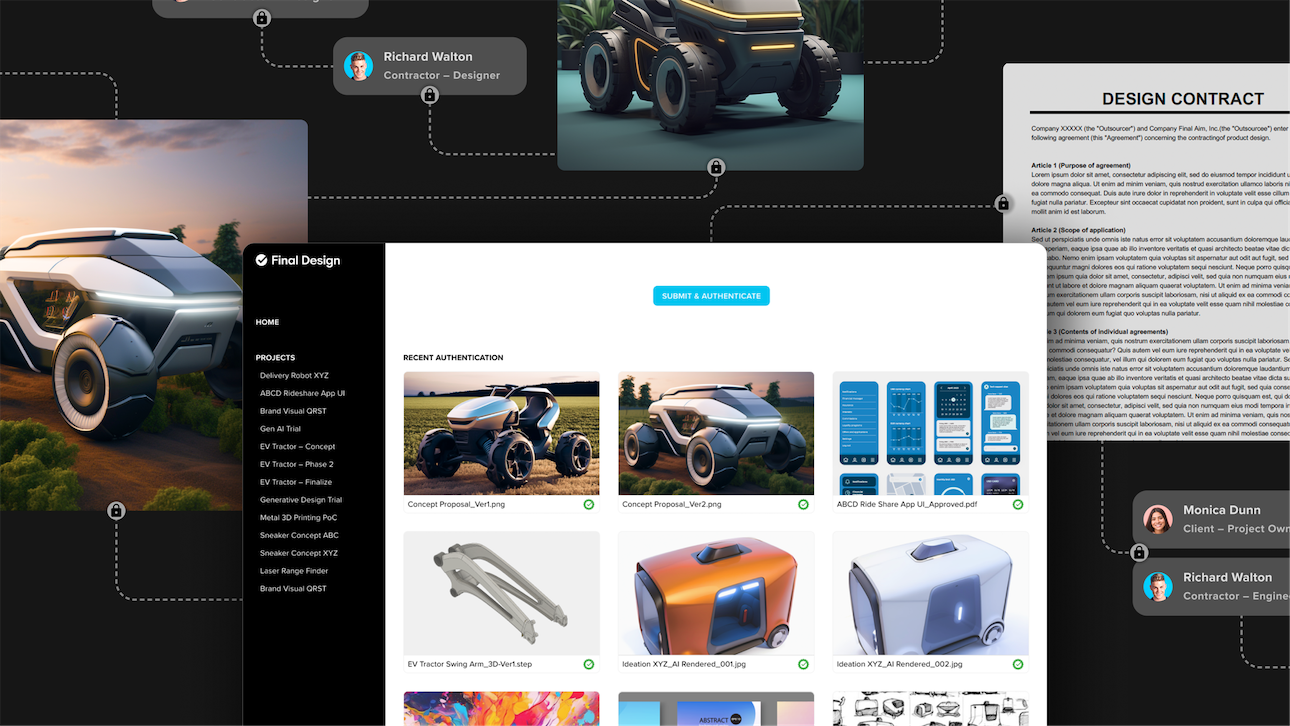Click green check beside Concept Proposal_Ver2.png
The image size is (1290, 726).
[803, 505]
